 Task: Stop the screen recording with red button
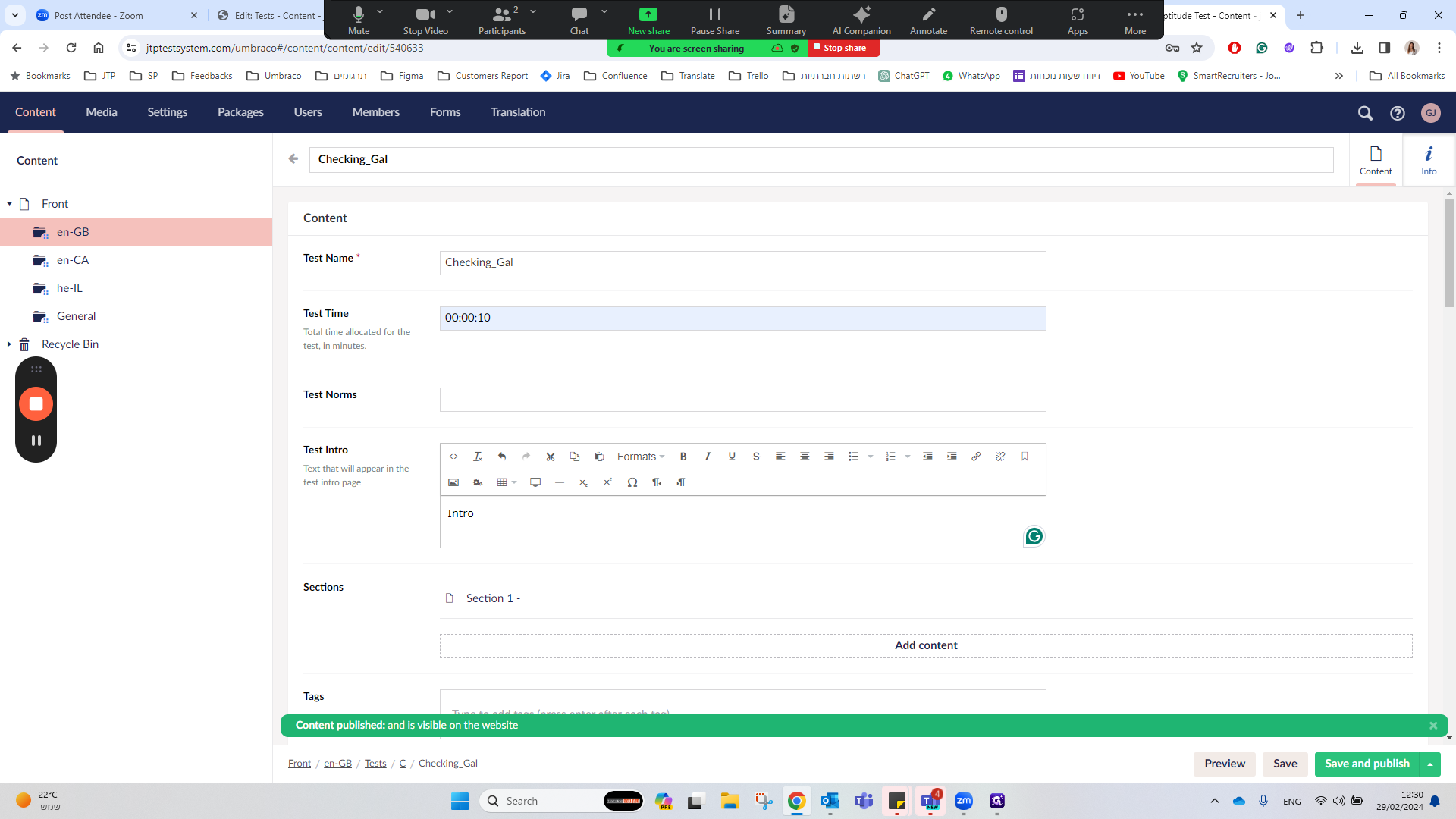36,404
